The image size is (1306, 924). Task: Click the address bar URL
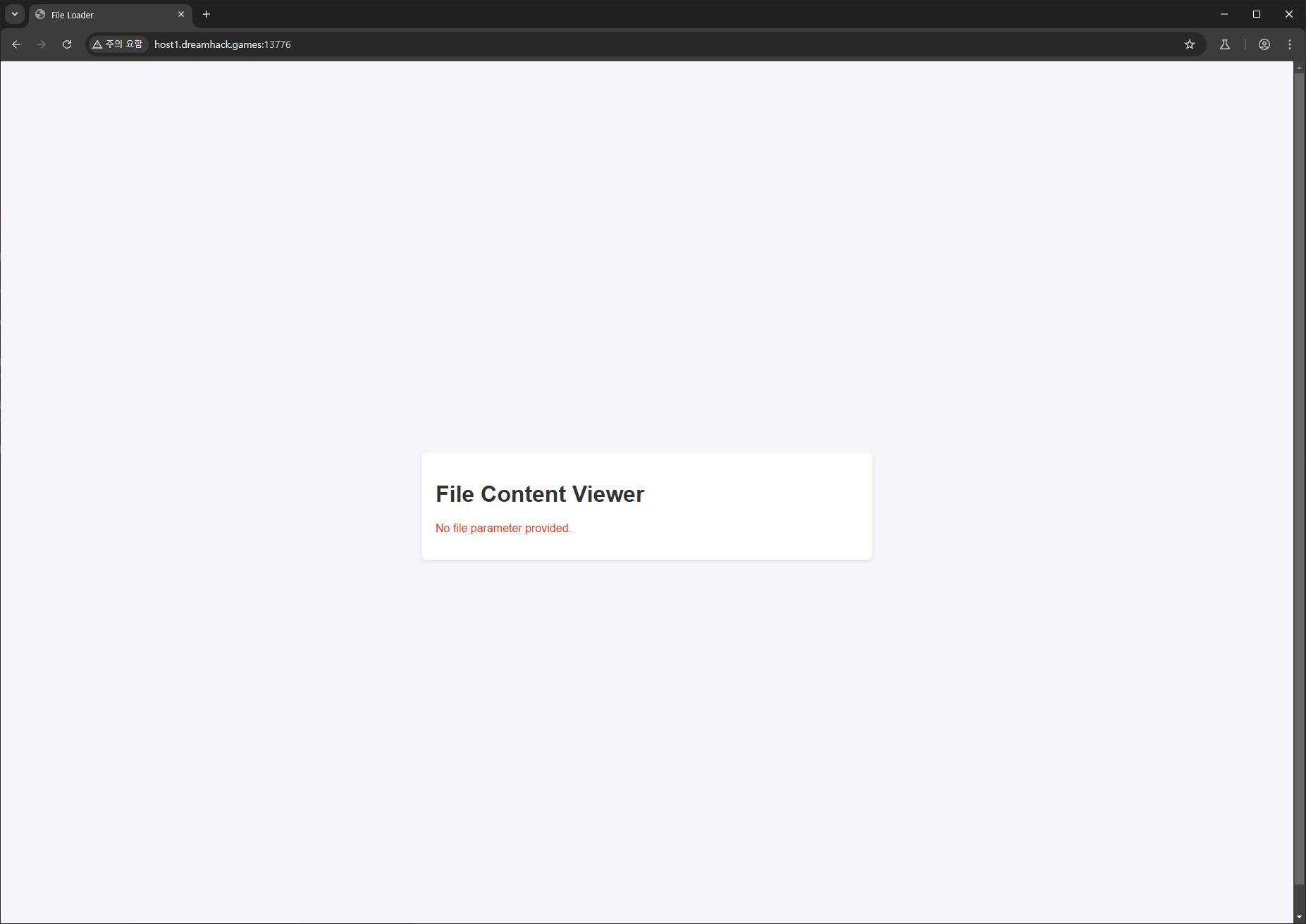coord(222,44)
